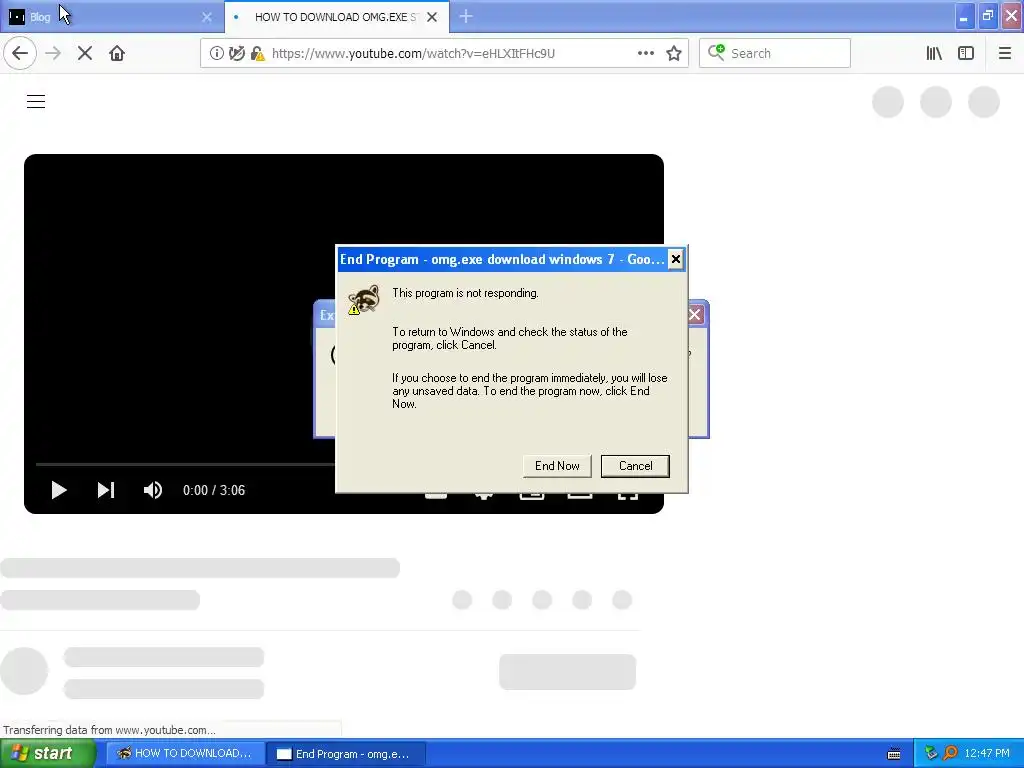This screenshot has height=768, width=1024.
Task: Close the Blog tab
Action: point(207,17)
